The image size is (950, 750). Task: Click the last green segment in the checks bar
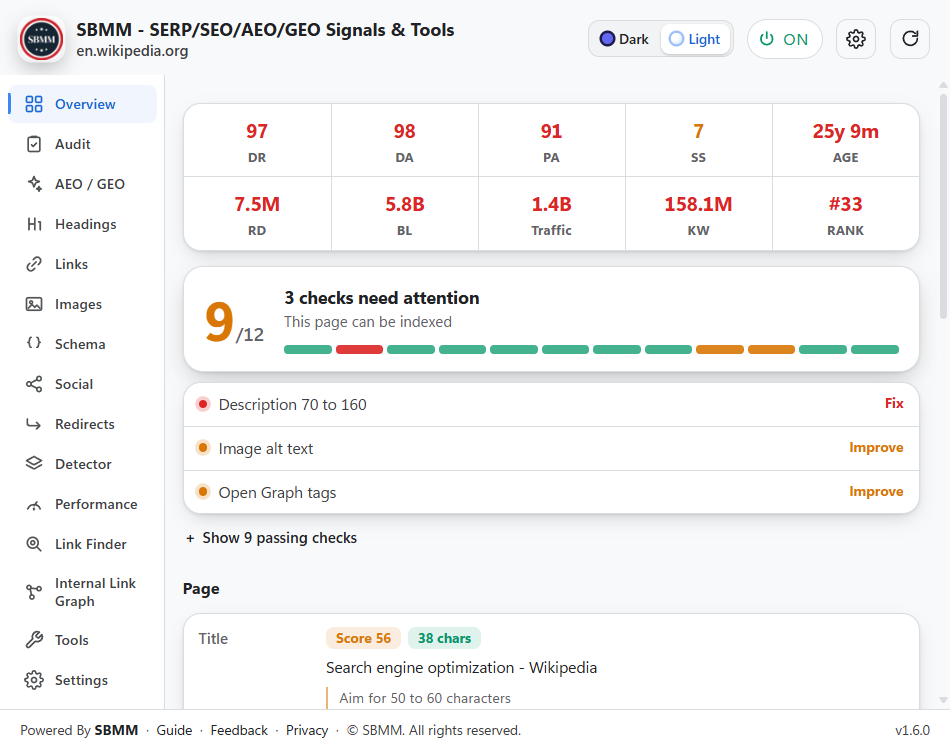pos(875,350)
